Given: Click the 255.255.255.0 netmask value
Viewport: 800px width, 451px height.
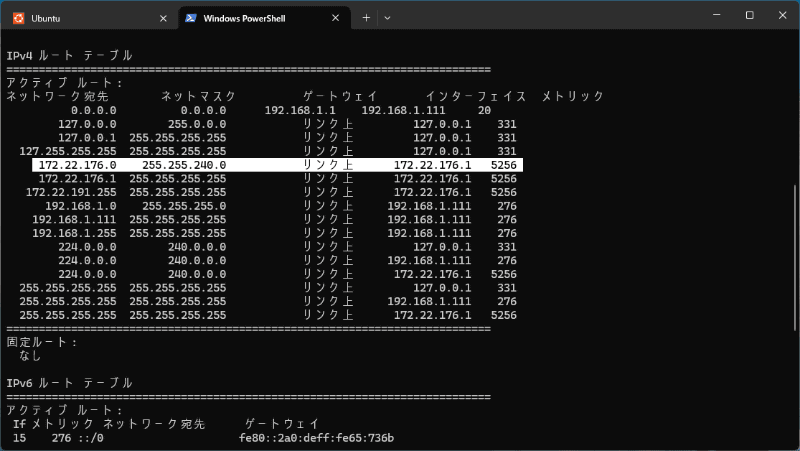Looking at the screenshot, I should pos(184,206).
